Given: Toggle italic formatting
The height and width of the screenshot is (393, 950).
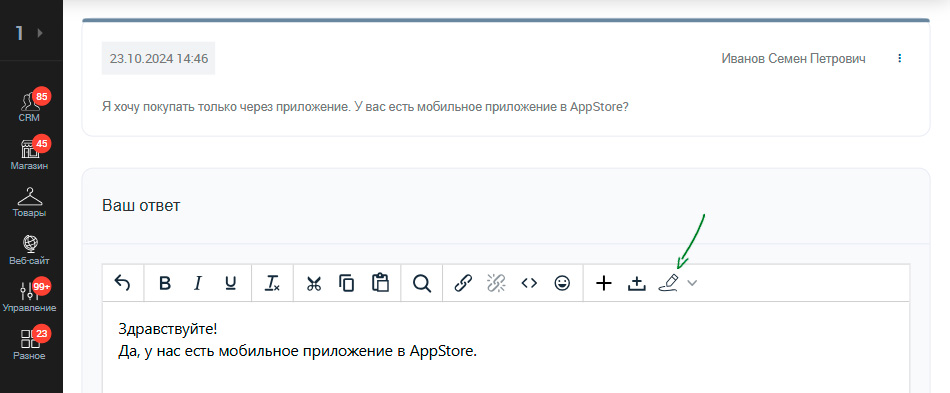Looking at the screenshot, I should tap(198, 283).
